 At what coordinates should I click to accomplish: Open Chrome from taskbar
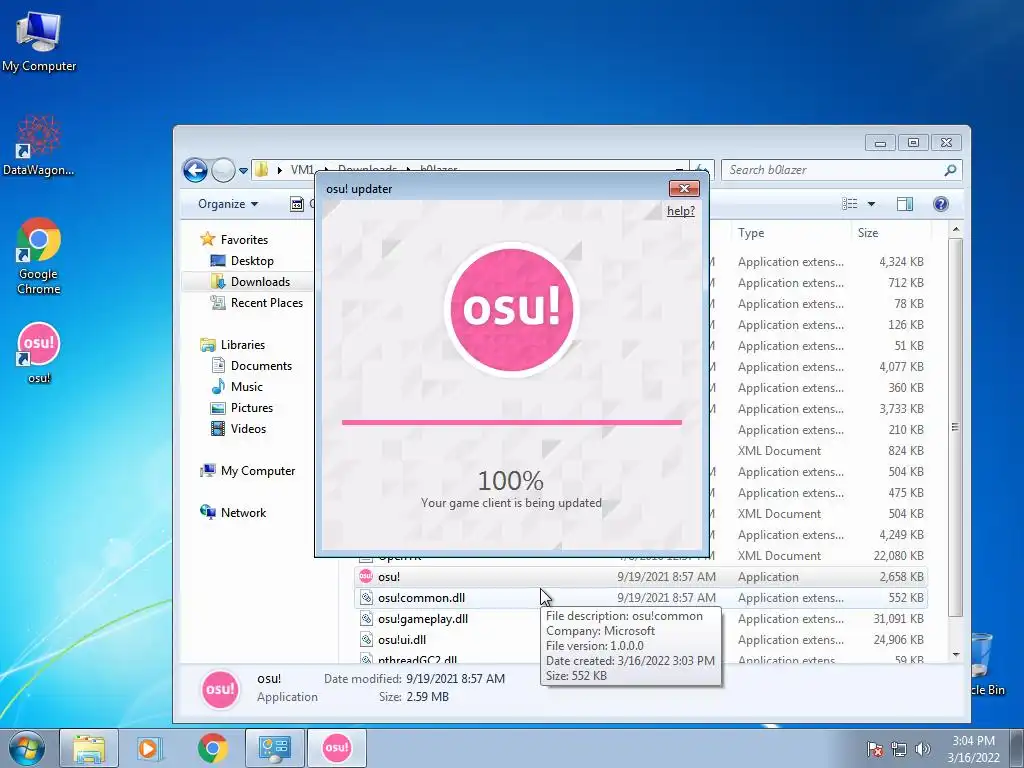213,748
